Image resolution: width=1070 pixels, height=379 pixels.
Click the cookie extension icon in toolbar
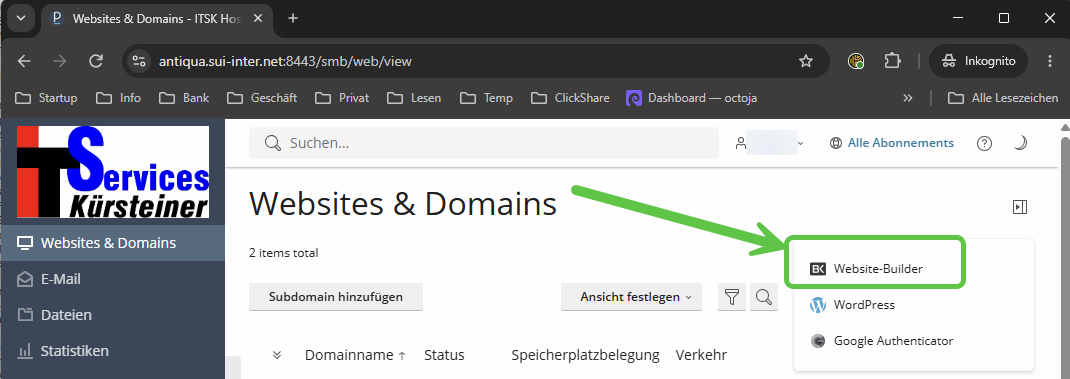pyautogui.click(x=856, y=61)
